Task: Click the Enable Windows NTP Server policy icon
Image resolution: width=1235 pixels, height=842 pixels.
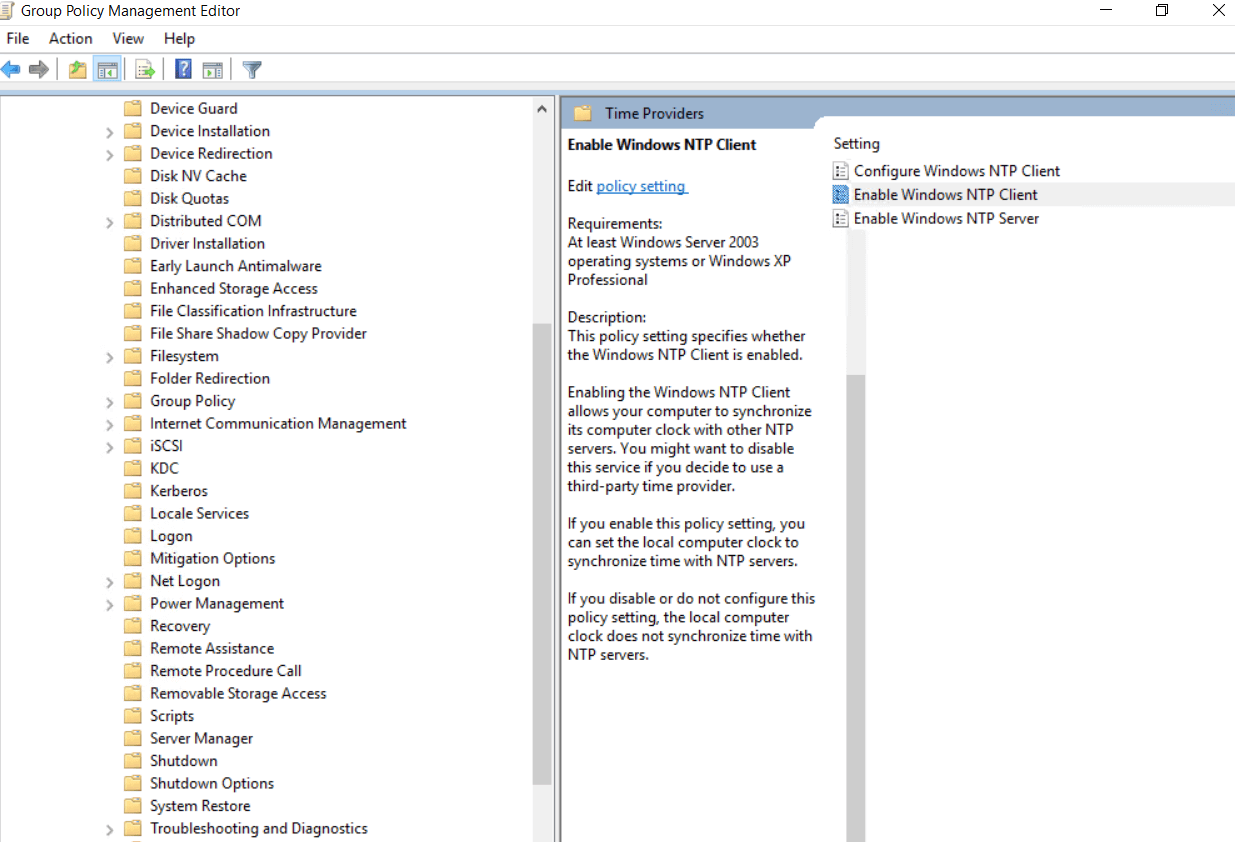Action: coord(841,218)
